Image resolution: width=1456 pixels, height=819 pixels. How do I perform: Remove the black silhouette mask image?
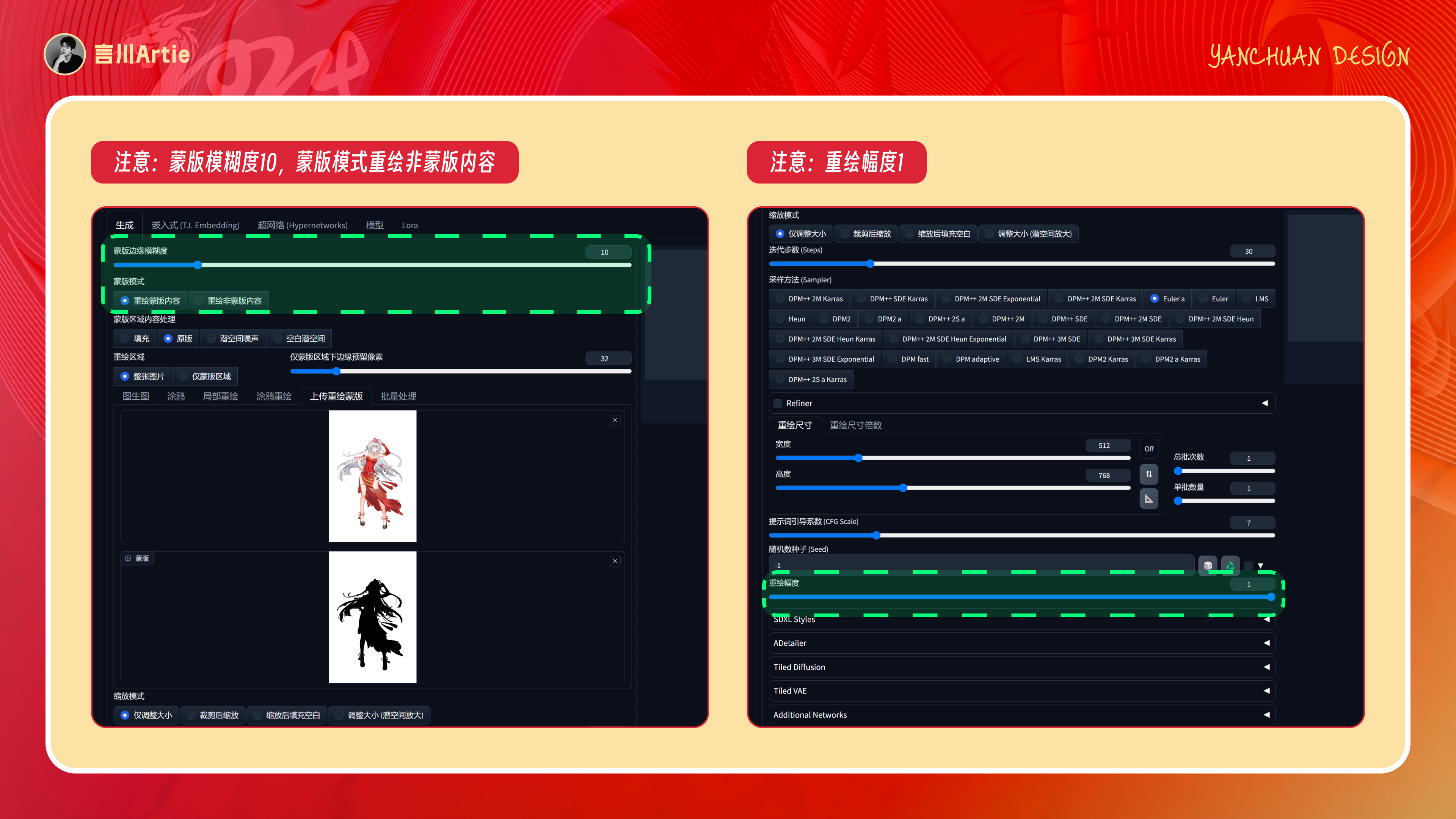[x=615, y=561]
